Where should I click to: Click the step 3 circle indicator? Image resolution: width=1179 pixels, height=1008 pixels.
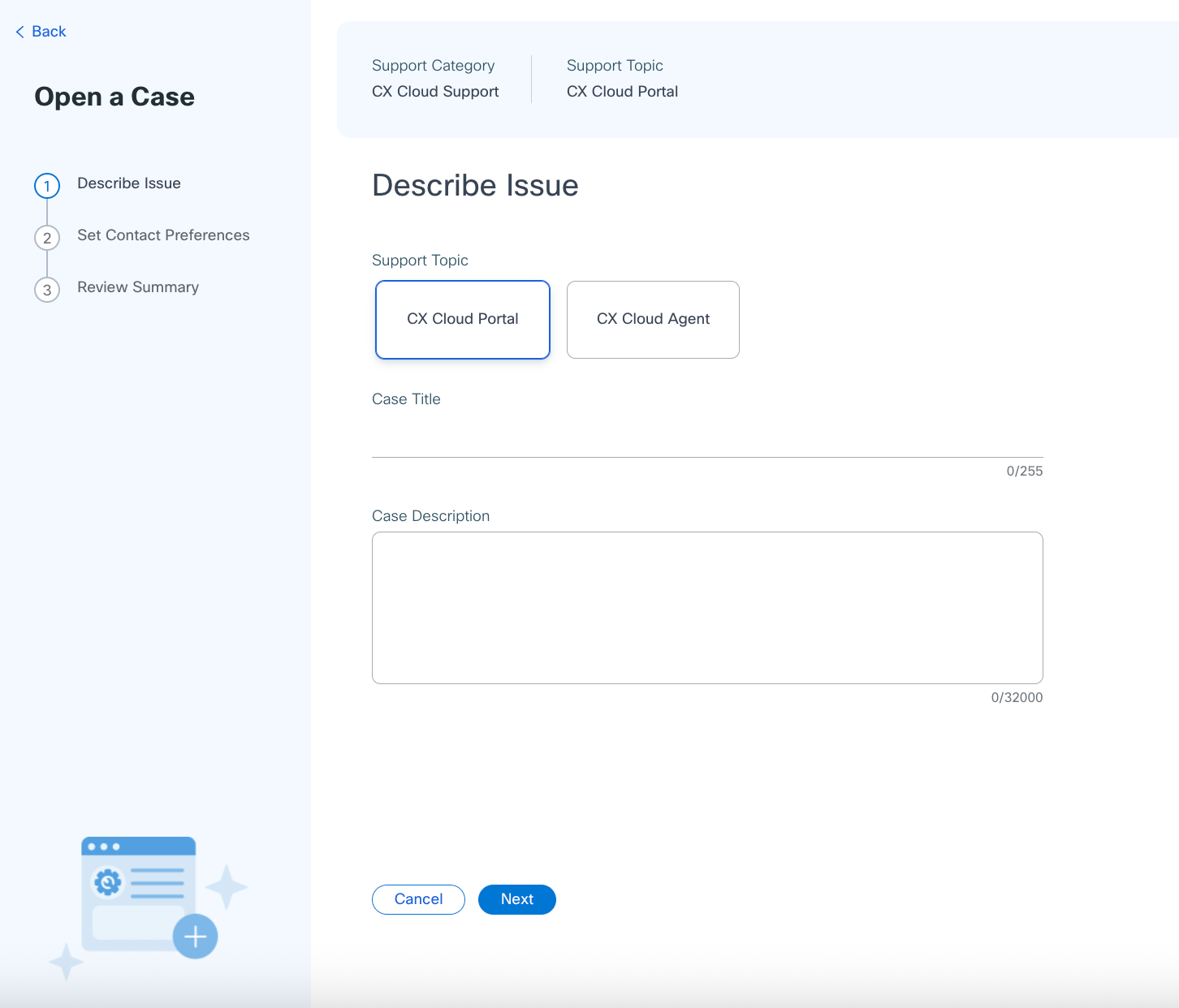tap(47, 290)
